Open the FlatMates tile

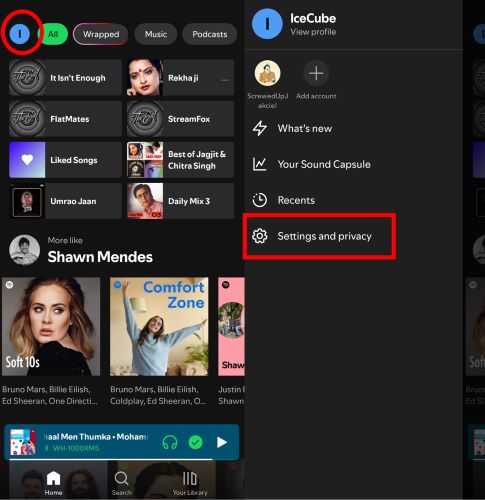65,119
